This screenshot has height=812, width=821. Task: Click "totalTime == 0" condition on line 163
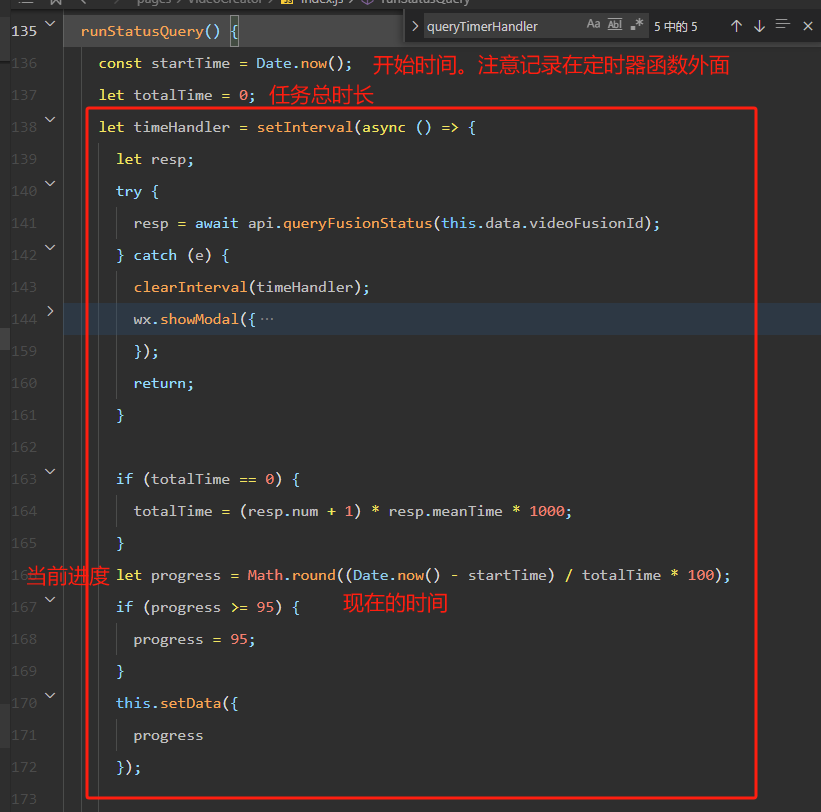point(212,480)
